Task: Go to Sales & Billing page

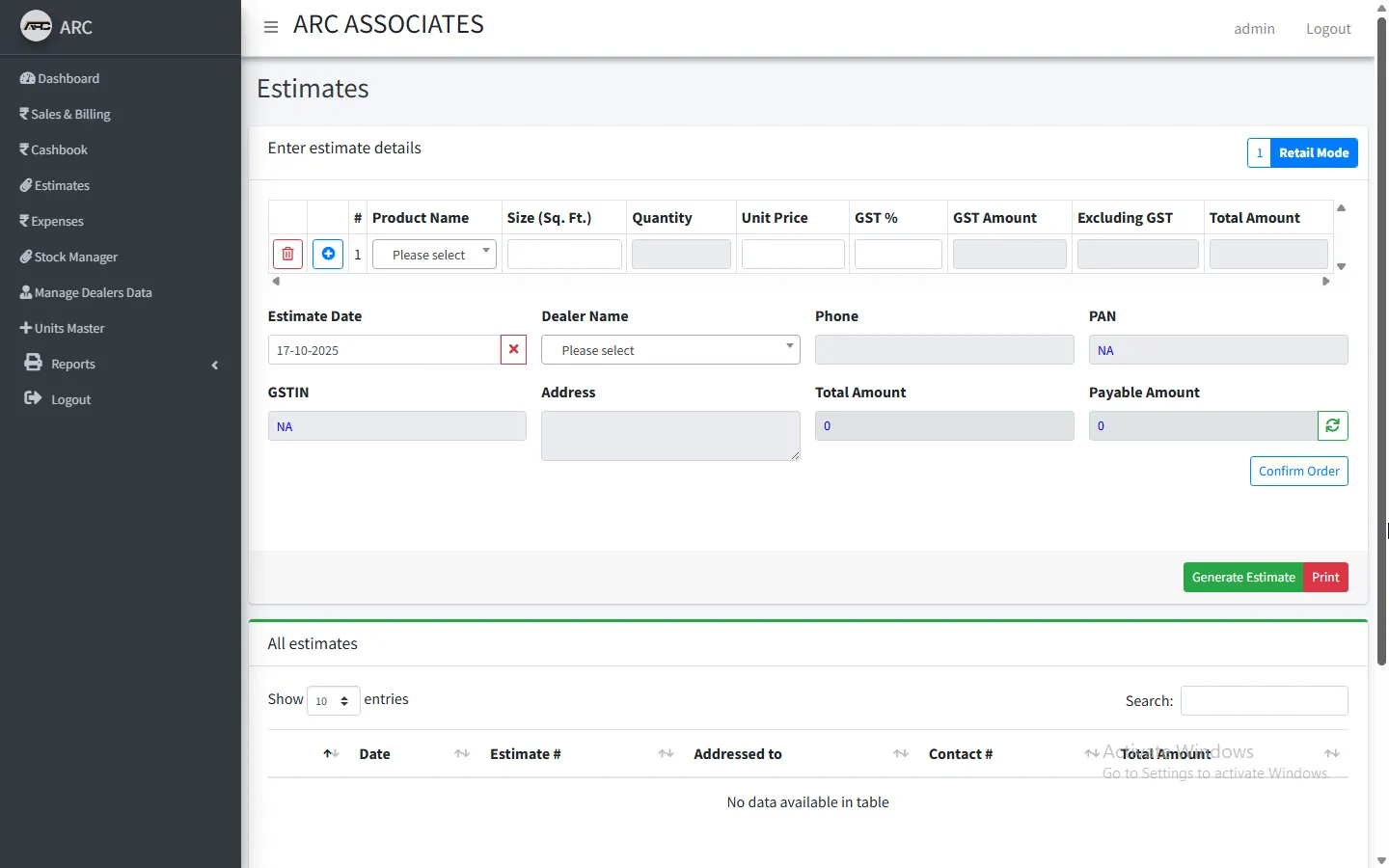Action: pos(70,115)
